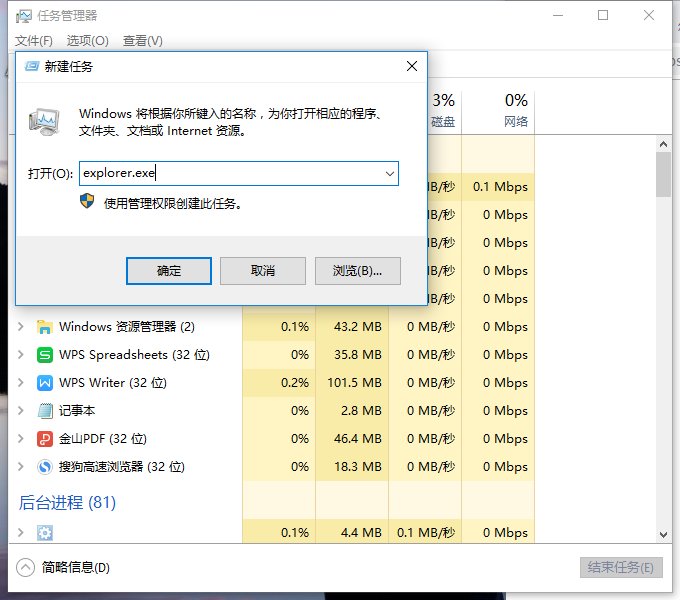Viewport: 680px width, 600px height.
Task: Click the 记事本 notepad icon
Action: 45,411
